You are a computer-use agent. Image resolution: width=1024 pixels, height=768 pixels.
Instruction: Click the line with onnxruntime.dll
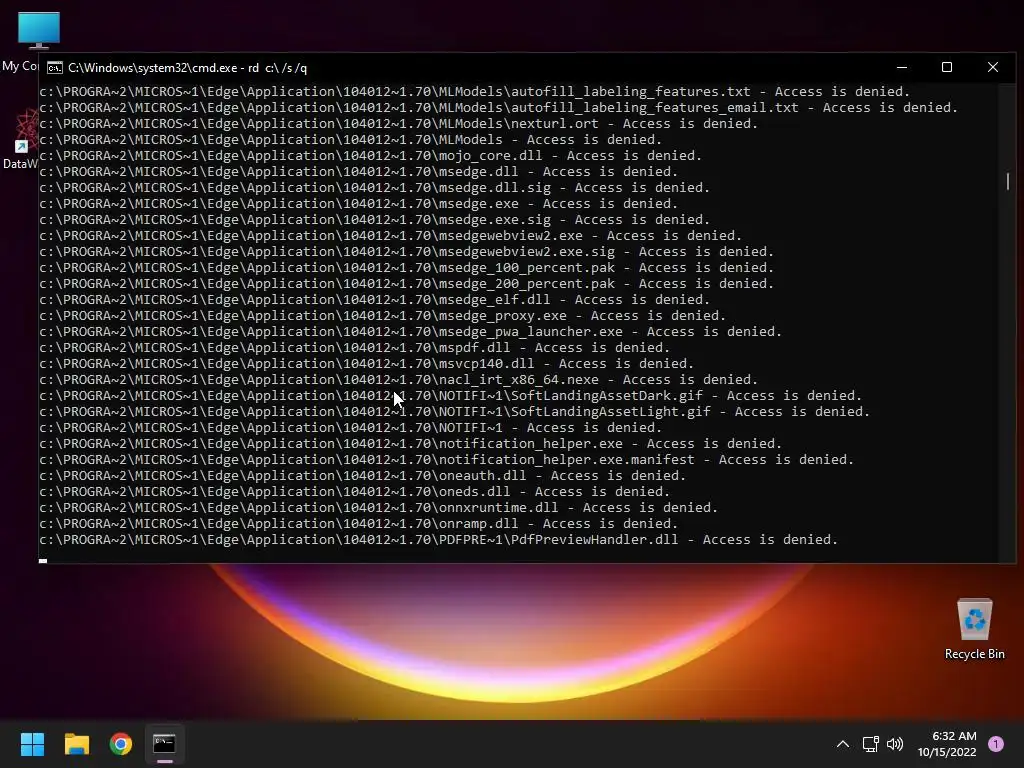(379, 507)
